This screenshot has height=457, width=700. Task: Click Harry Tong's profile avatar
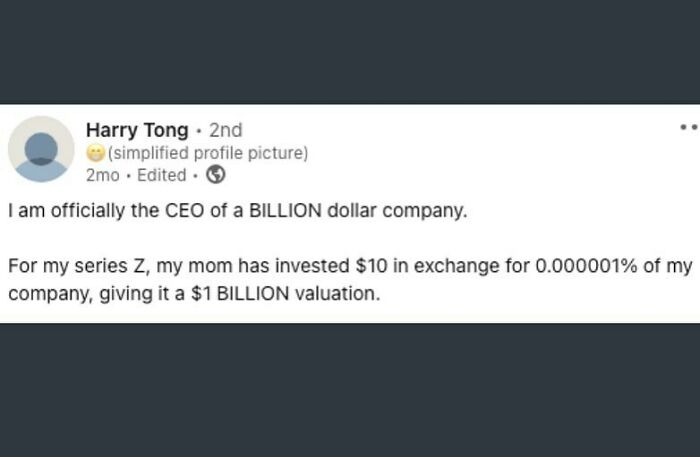click(41, 149)
